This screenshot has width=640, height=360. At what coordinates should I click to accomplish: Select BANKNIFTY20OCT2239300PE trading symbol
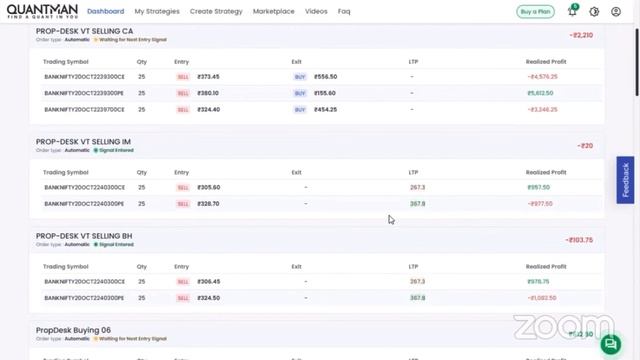click(x=84, y=93)
